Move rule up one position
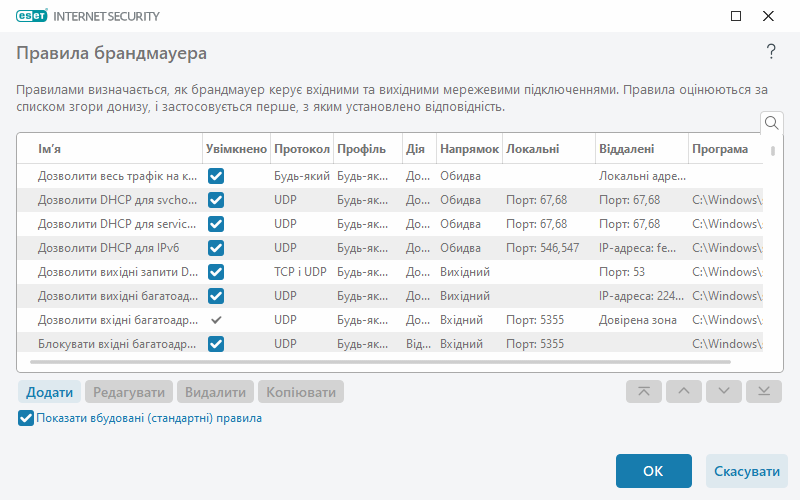Screen dimensions: 800x500 click(684, 392)
